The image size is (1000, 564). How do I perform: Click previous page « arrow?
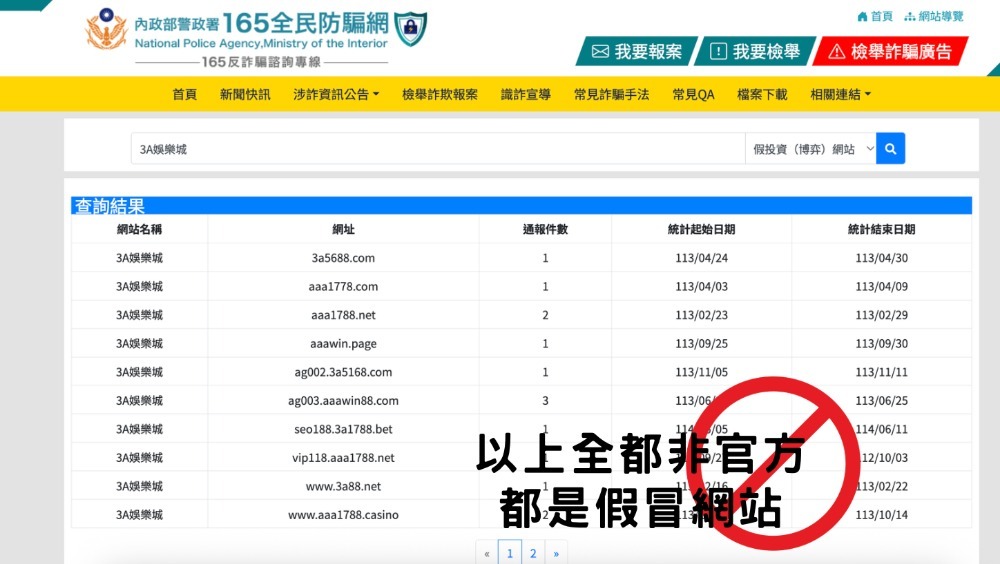[x=487, y=553]
